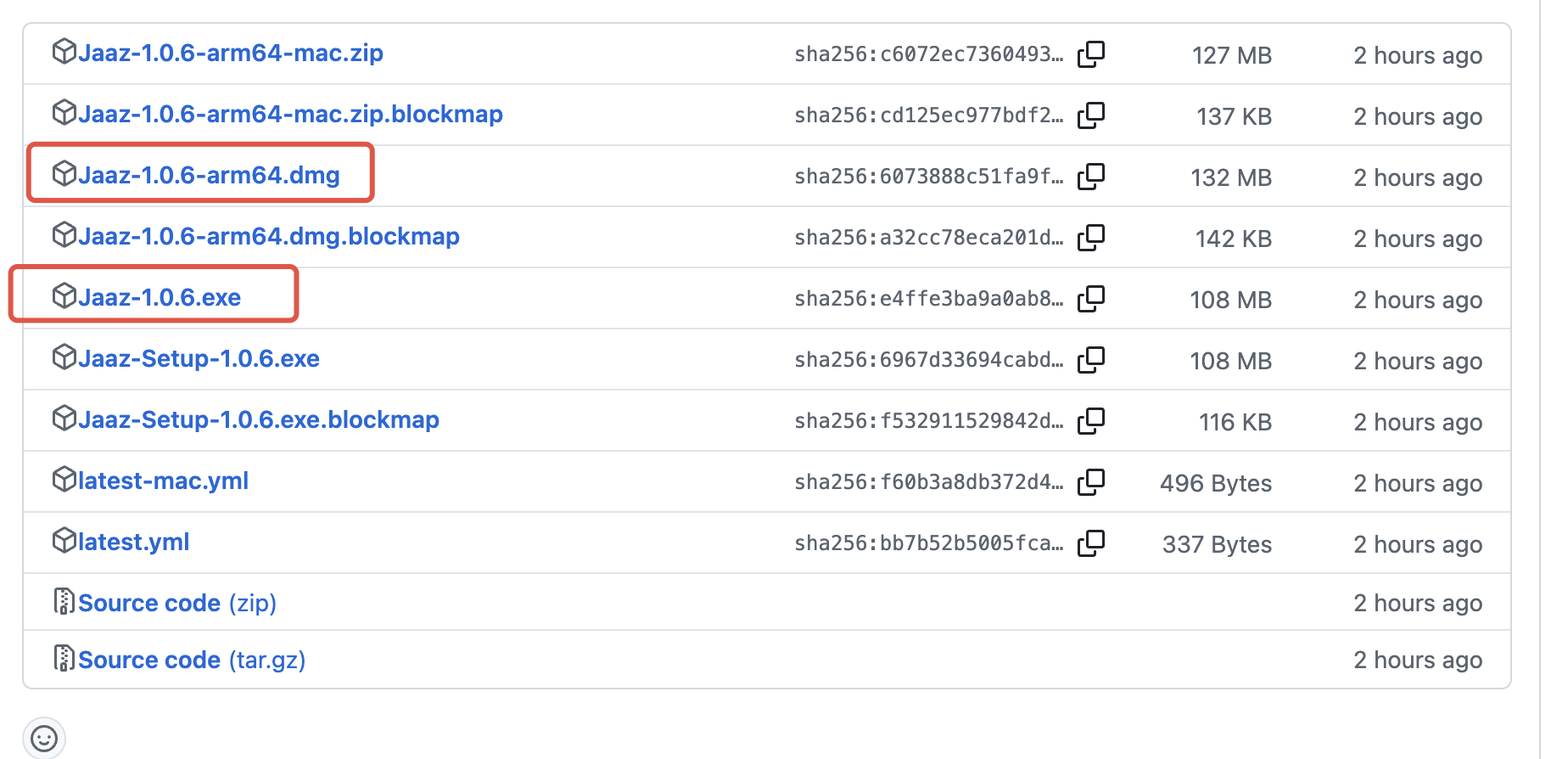This screenshot has height=759, width=1568.
Task: Click package icon beside latest.yml
Action: (64, 541)
